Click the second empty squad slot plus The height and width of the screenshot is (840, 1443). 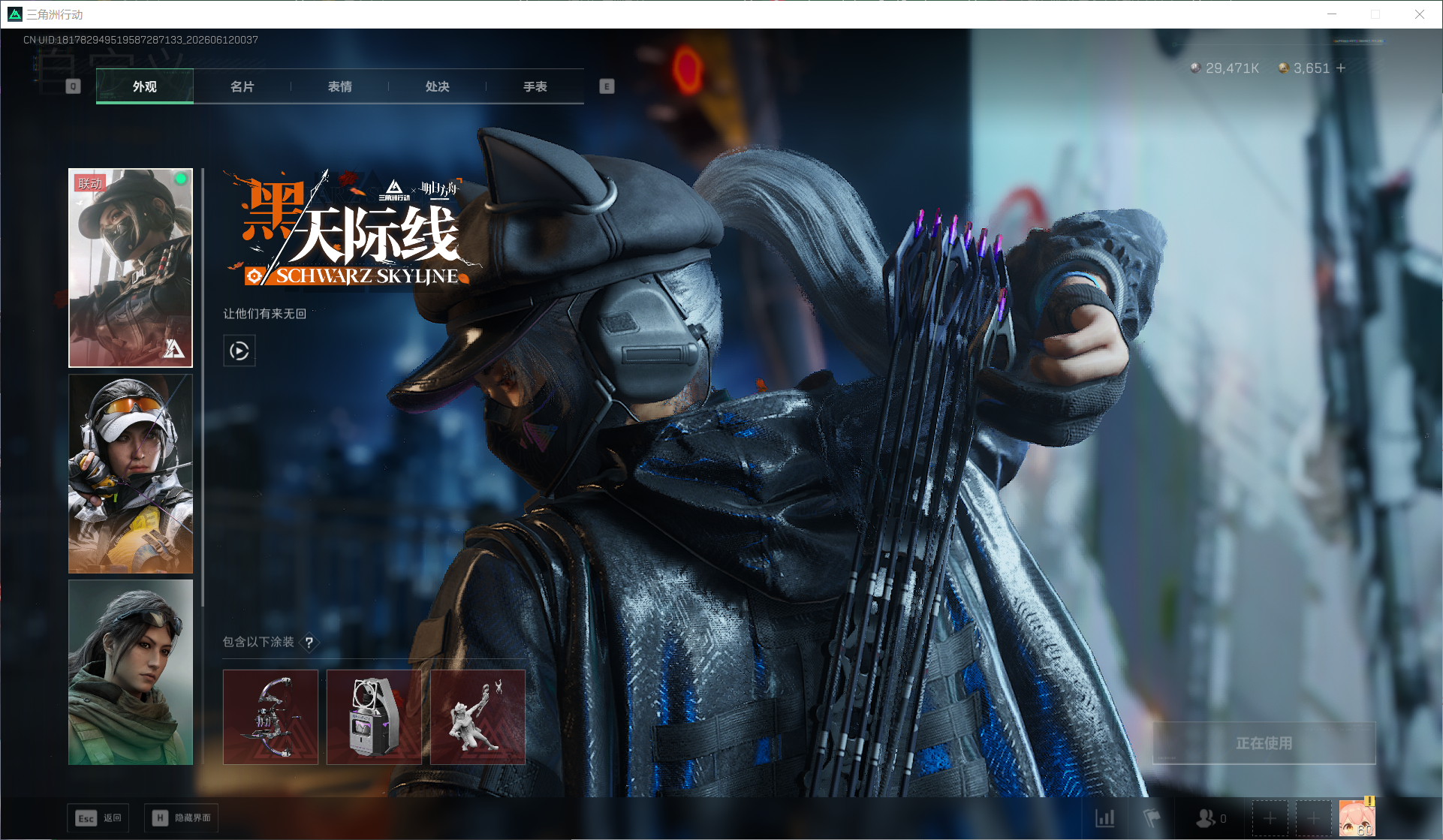coord(1313,817)
